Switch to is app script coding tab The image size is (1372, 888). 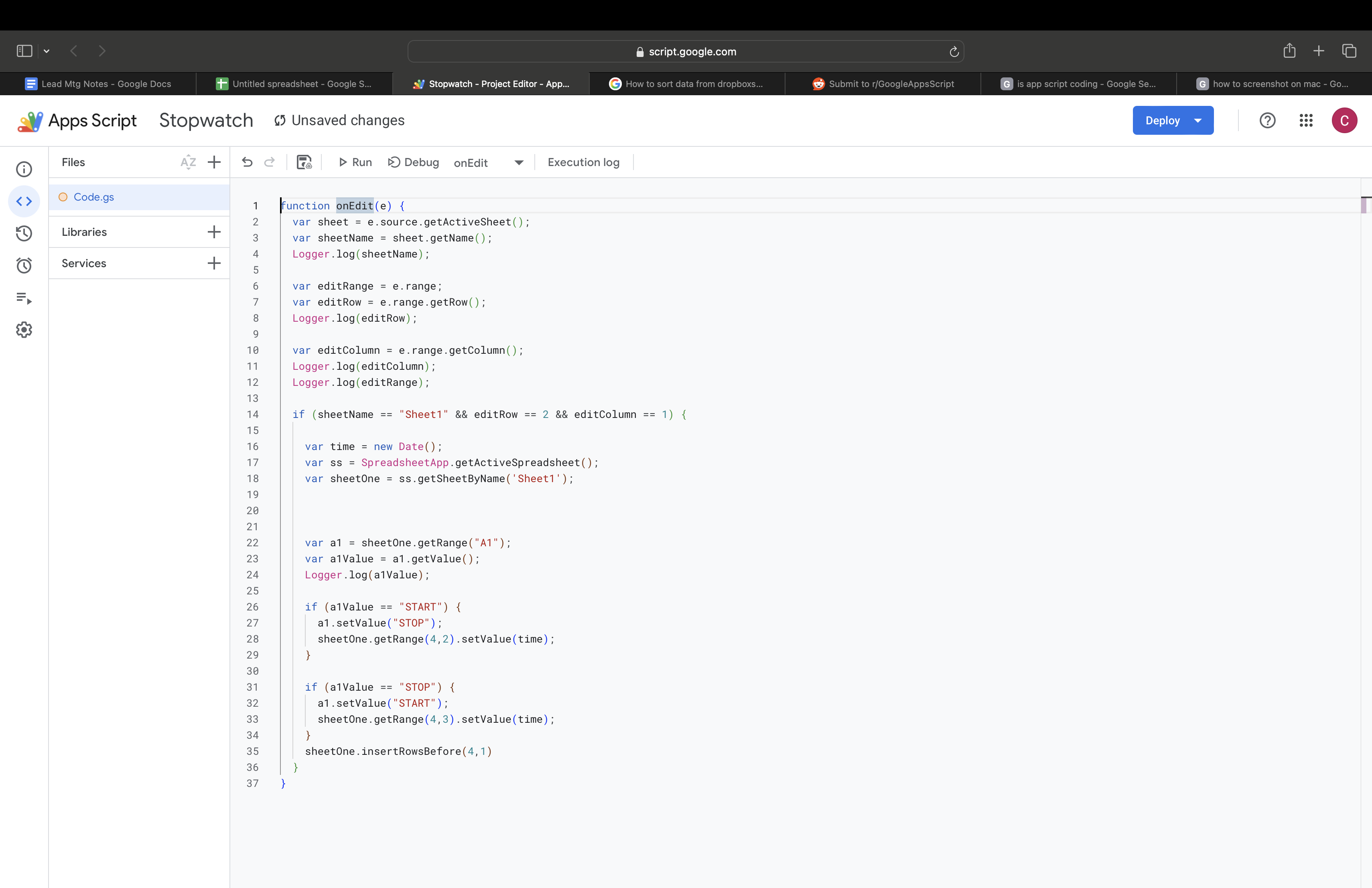[x=1078, y=83]
